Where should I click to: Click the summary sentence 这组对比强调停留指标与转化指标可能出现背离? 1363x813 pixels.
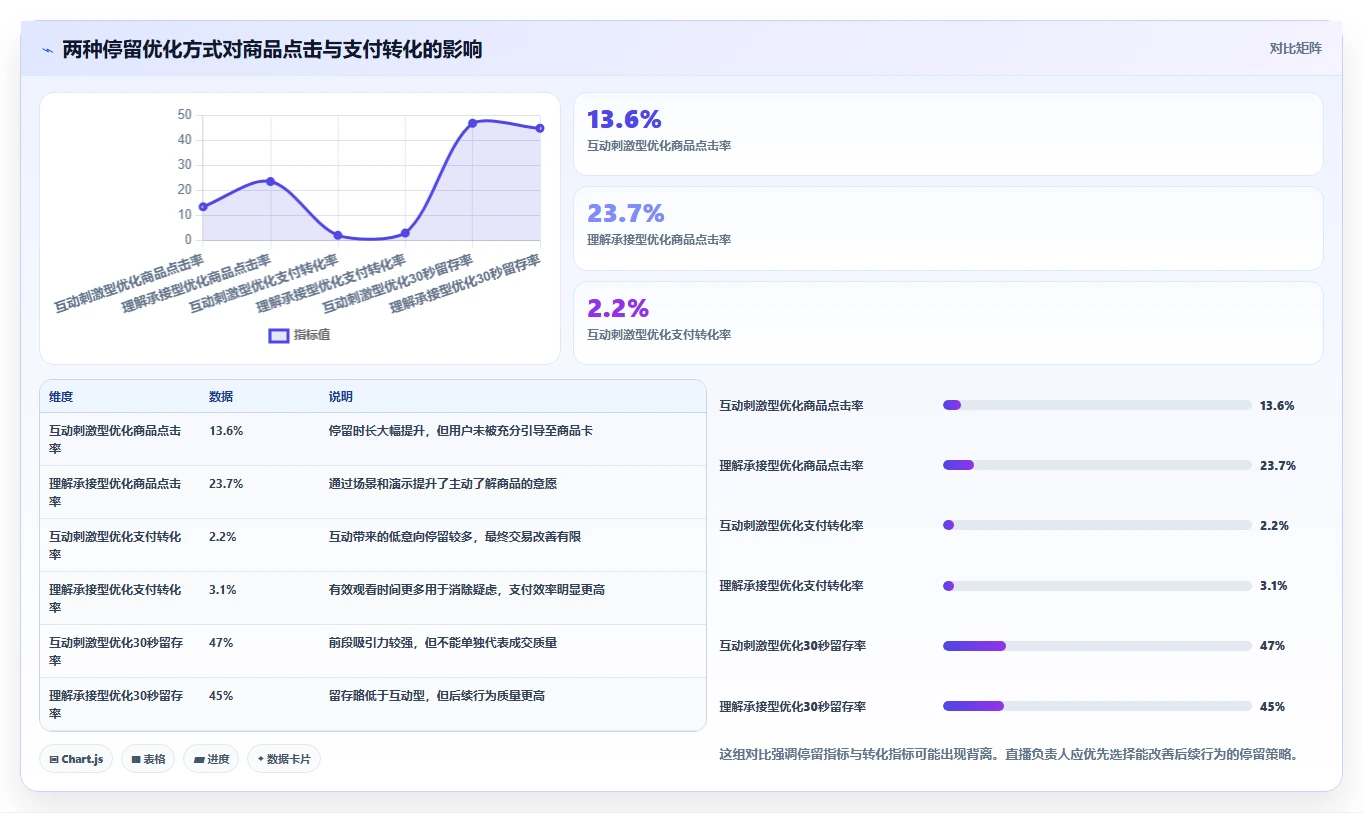[x=858, y=754]
